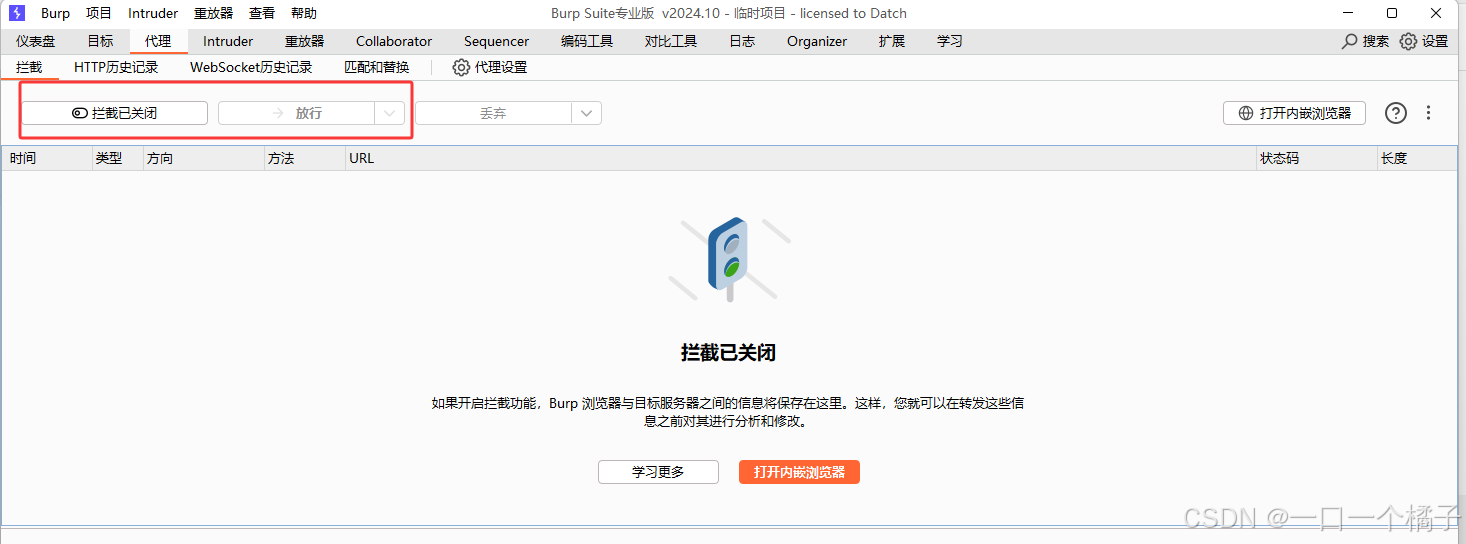Toggle the 拦截已关闭 intercept switch
The image size is (1466, 544).
(115, 113)
